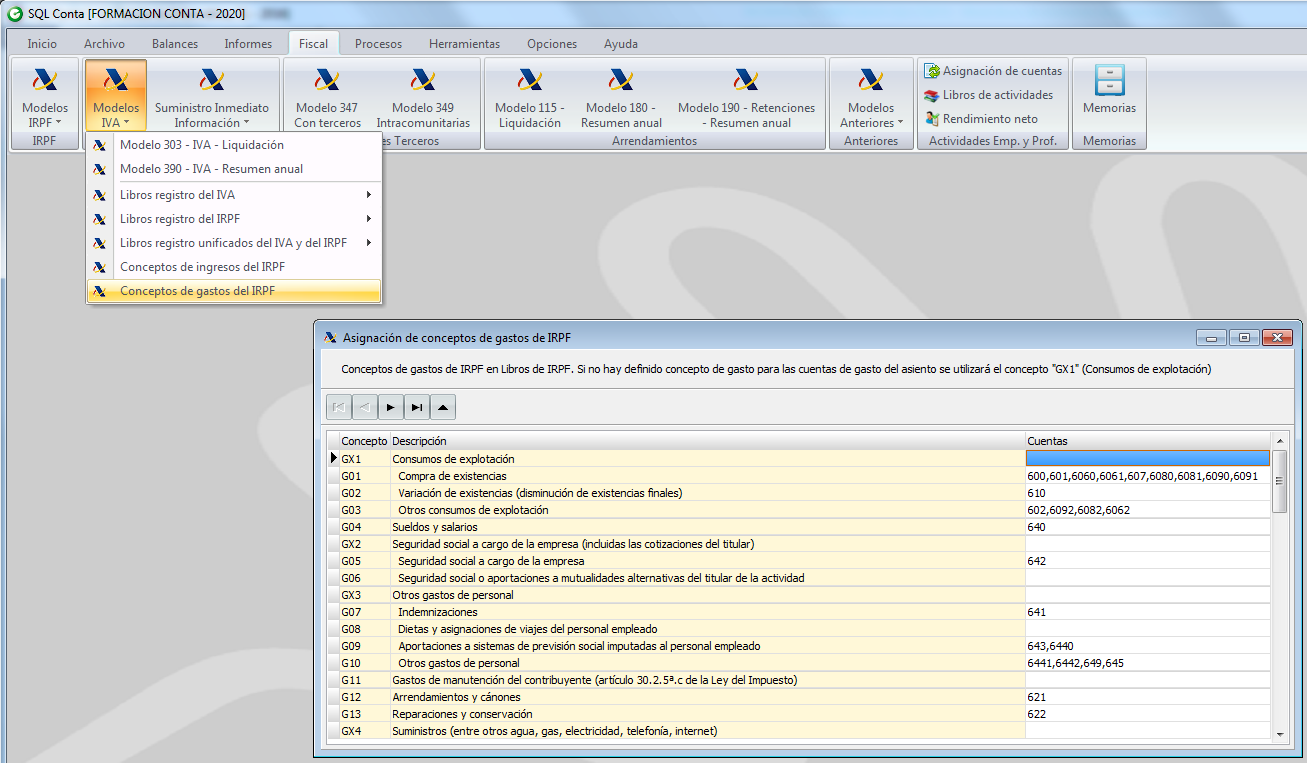Click the grid's vertical scrollbar down arrow
1307x763 pixels.
1279,734
